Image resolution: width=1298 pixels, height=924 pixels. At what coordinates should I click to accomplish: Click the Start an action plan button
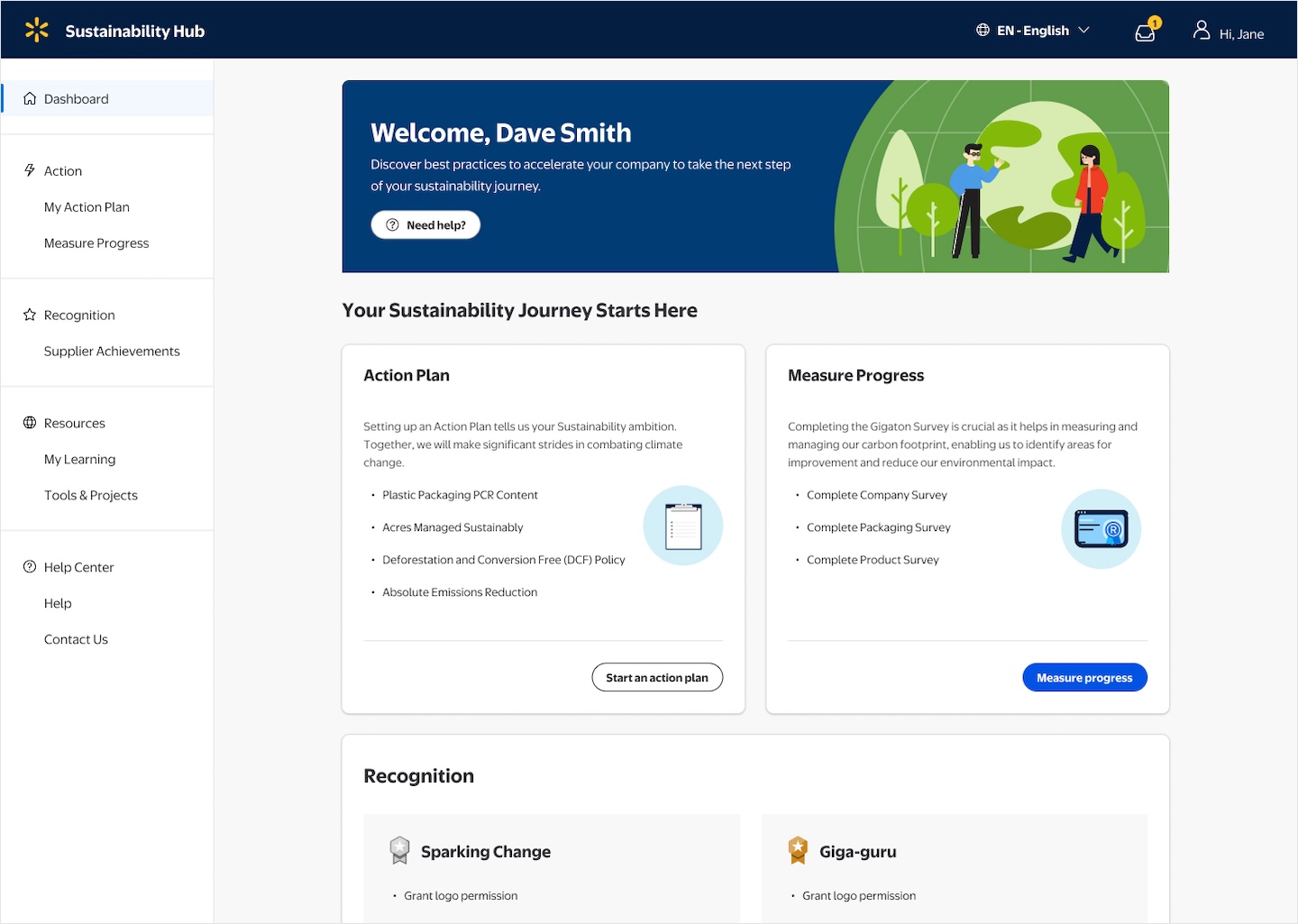[x=656, y=677]
